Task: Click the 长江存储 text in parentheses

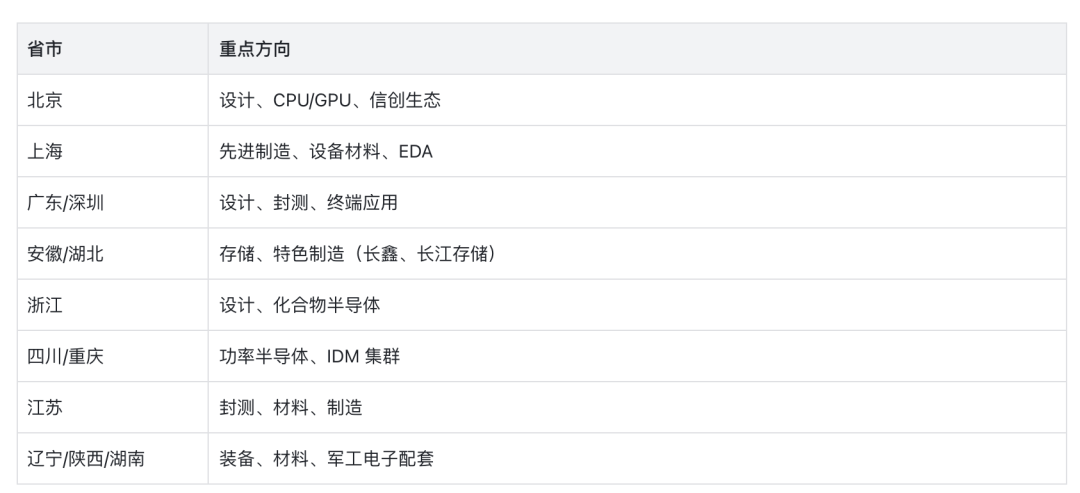Action: point(452,254)
